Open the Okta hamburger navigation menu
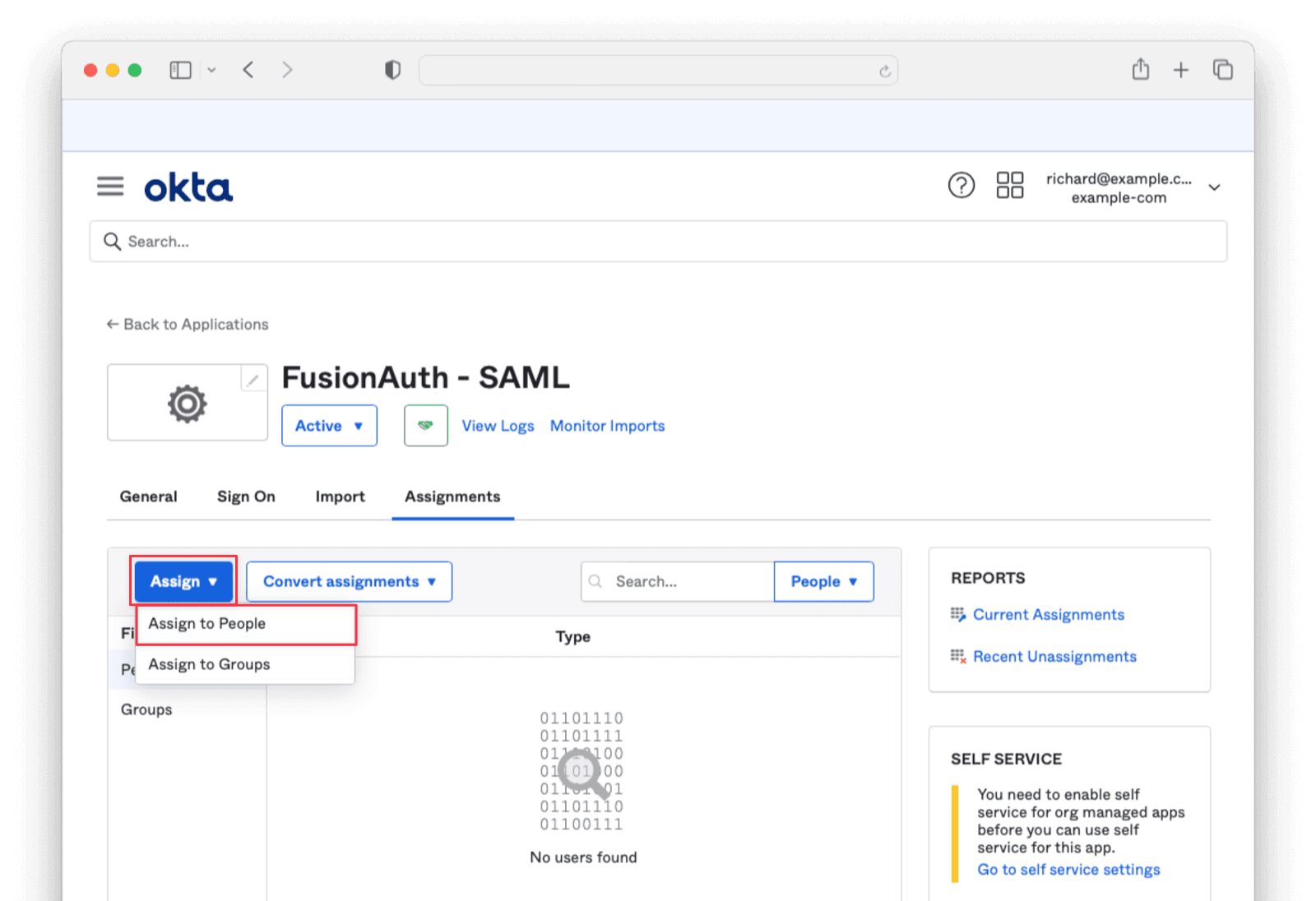This screenshot has width=1316, height=901. (110, 187)
